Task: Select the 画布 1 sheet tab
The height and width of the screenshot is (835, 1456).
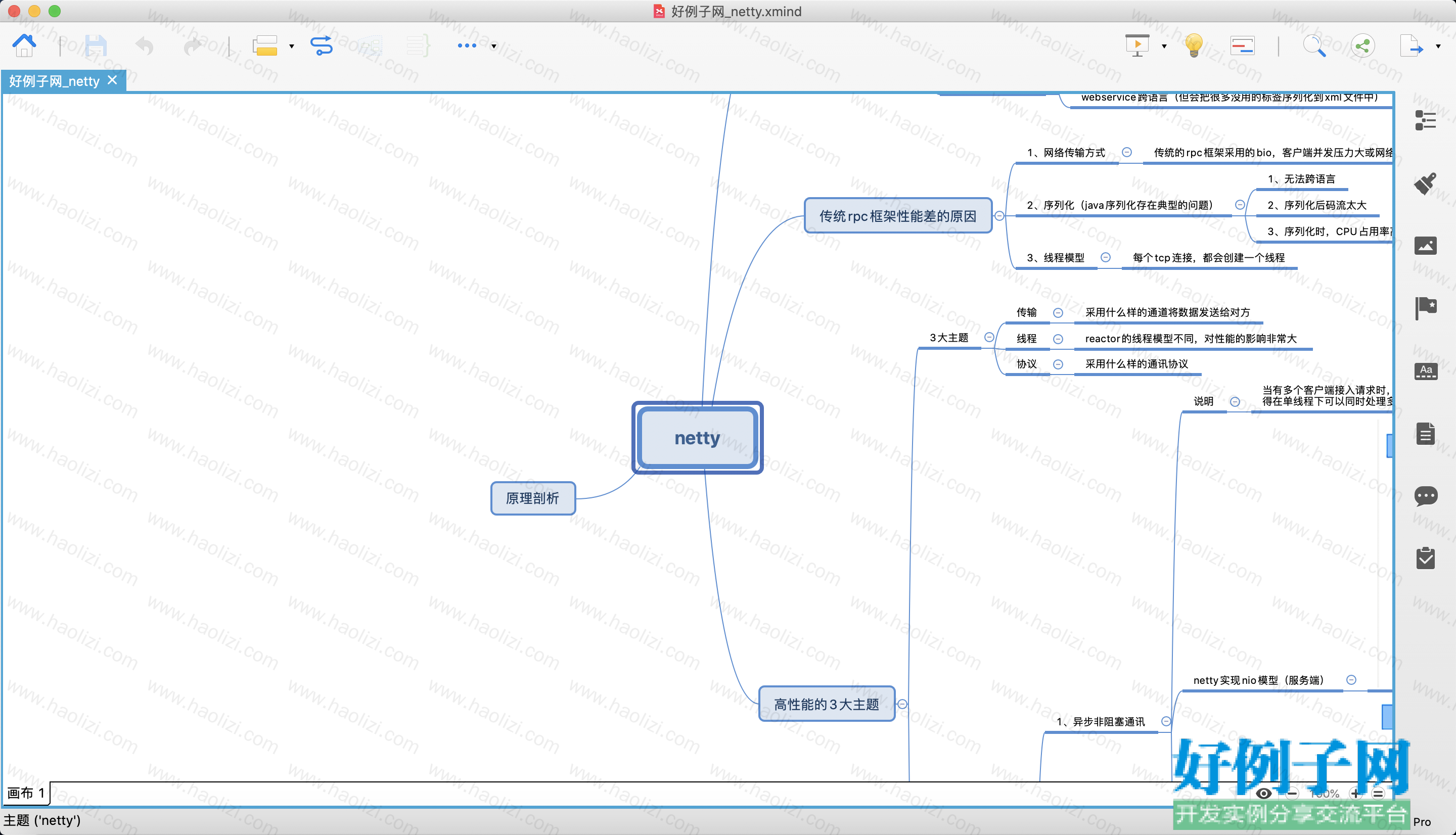Action: (x=26, y=793)
